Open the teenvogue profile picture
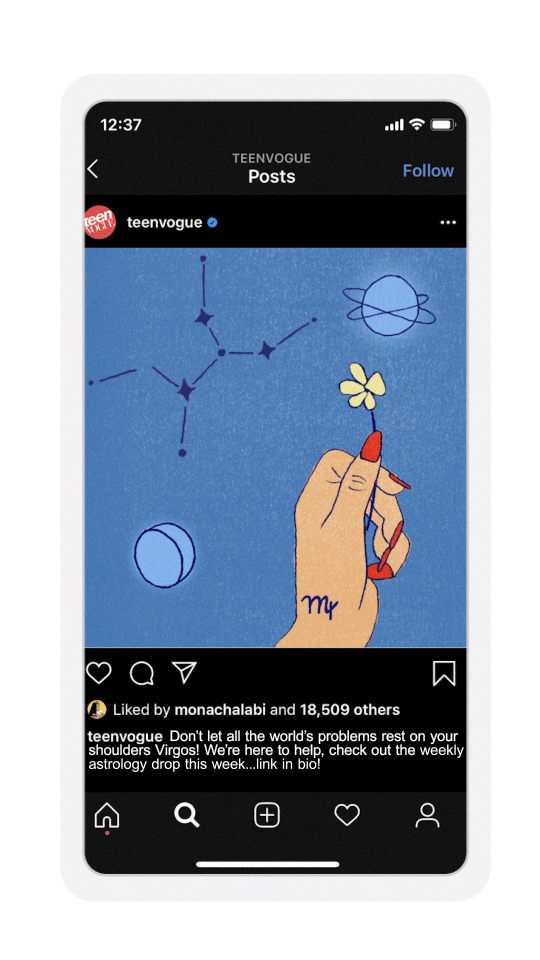540x960 pixels. click(99, 222)
